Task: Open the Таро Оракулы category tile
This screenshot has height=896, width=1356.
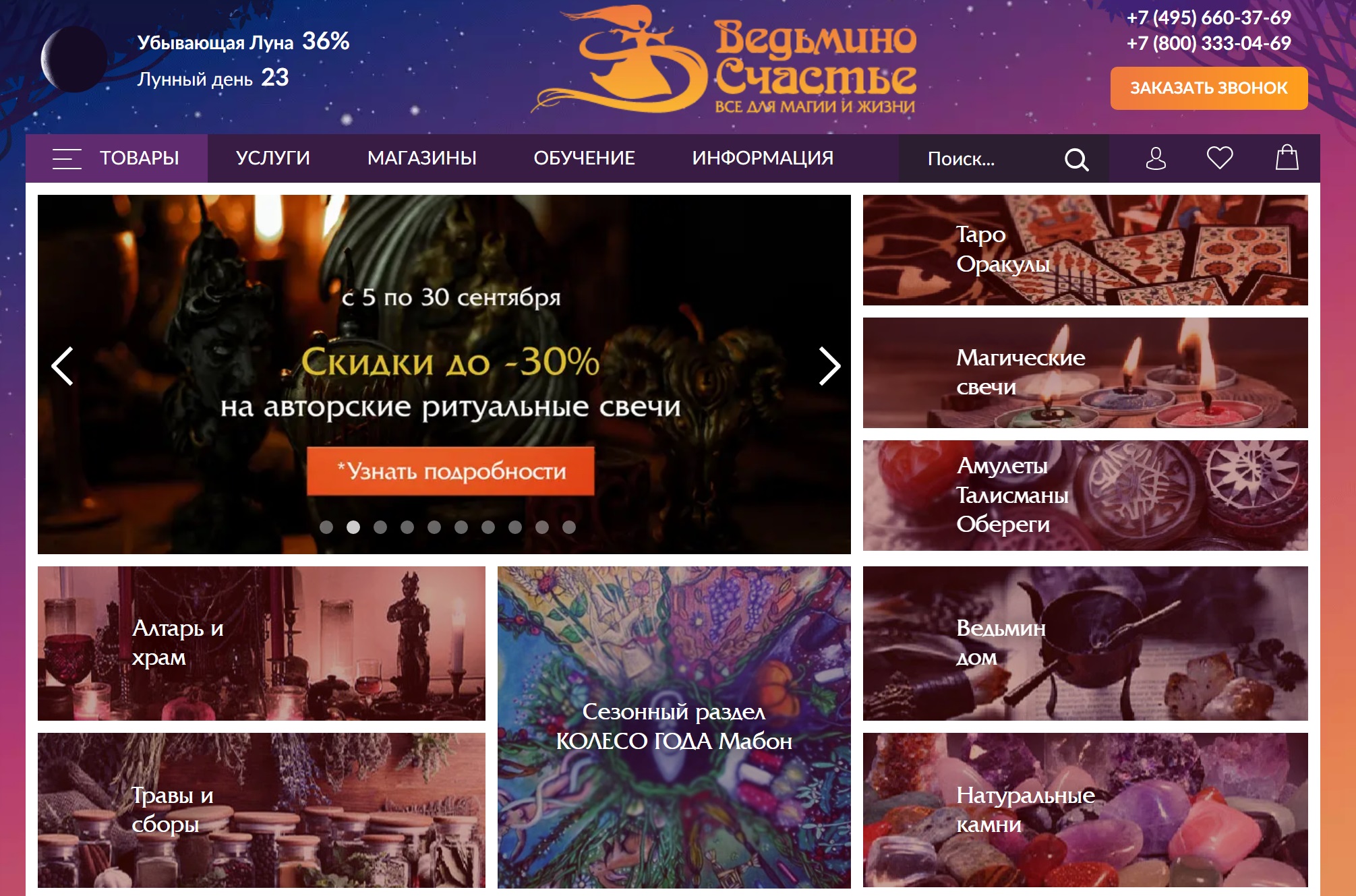Action: [x=1085, y=250]
